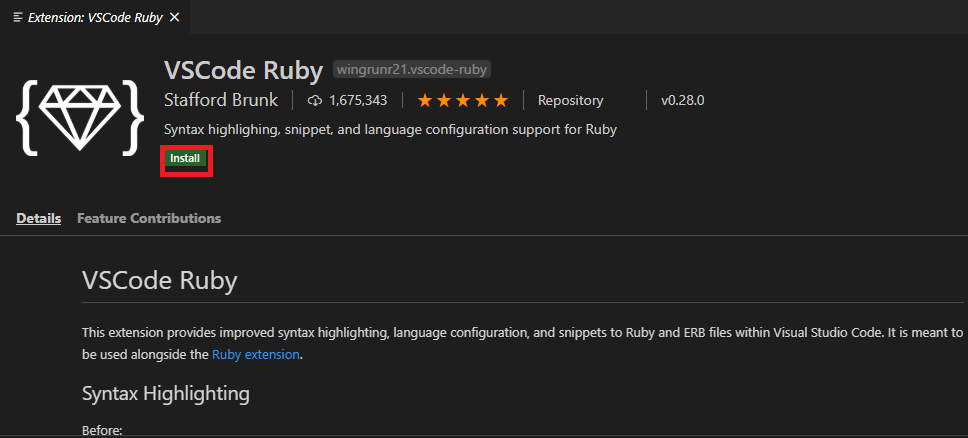
Task: Click the Install button
Action: tap(185, 159)
